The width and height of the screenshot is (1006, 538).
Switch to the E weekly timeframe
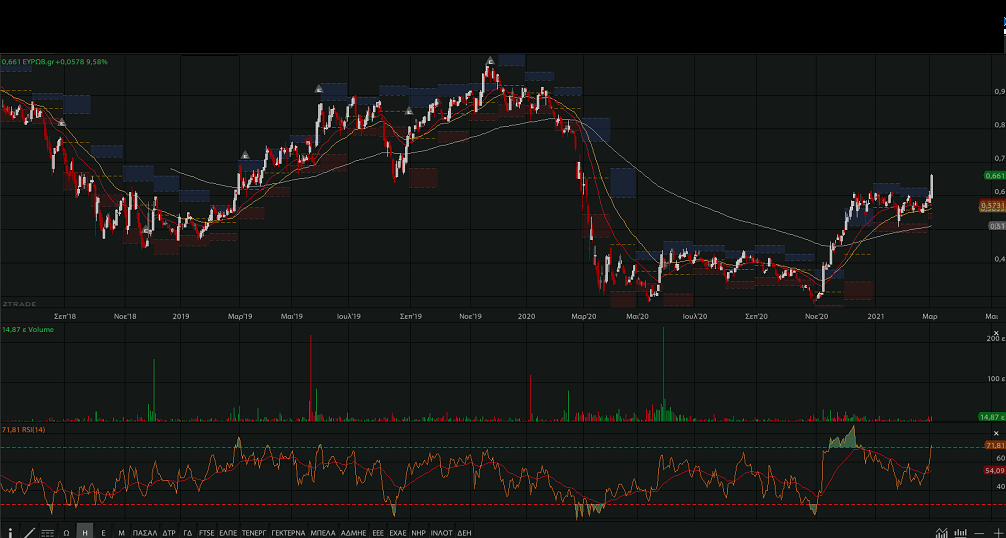coord(103,532)
